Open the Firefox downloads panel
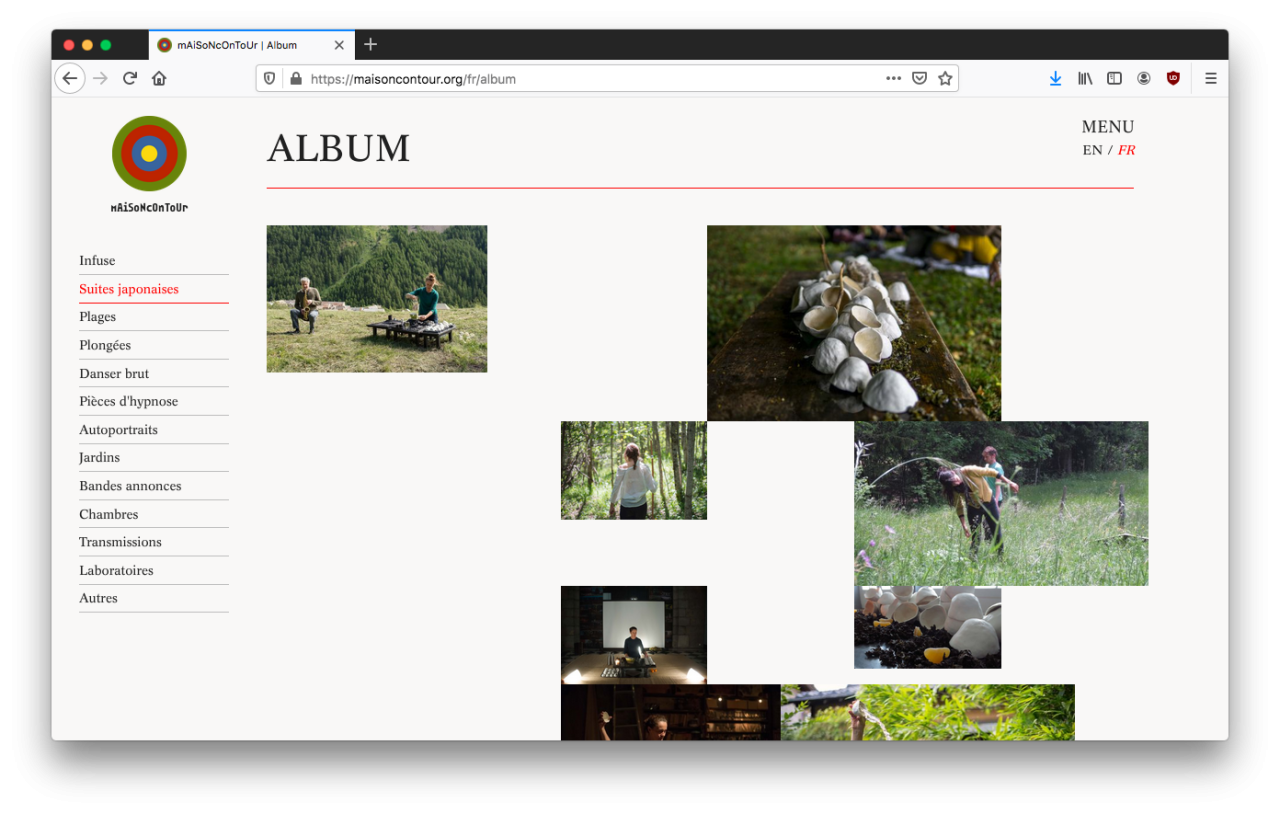The image size is (1280, 814). 1055,78
